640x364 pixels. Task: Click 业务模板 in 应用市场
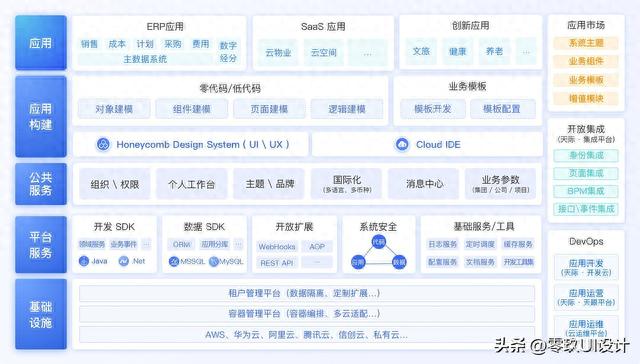click(x=586, y=80)
